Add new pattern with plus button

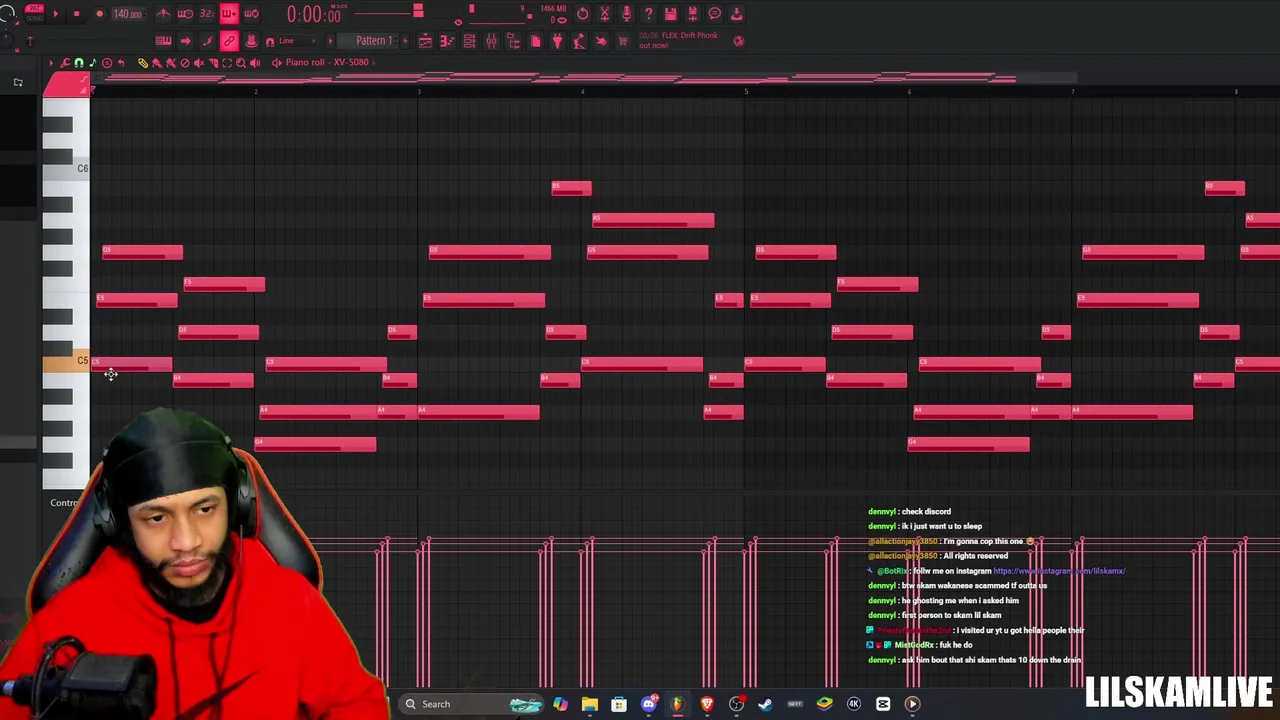[405, 41]
